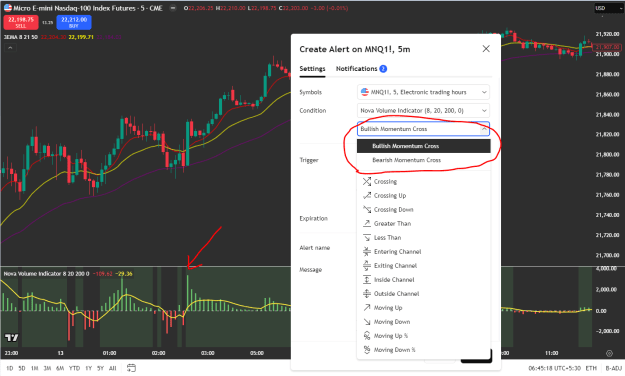The height and width of the screenshot is (376, 625).
Task: Open the Notifications tab
Action: [361, 69]
